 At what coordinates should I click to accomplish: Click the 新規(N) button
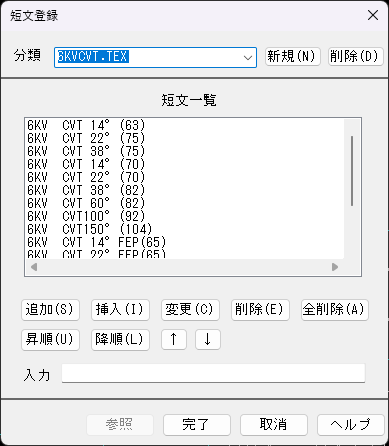click(293, 56)
